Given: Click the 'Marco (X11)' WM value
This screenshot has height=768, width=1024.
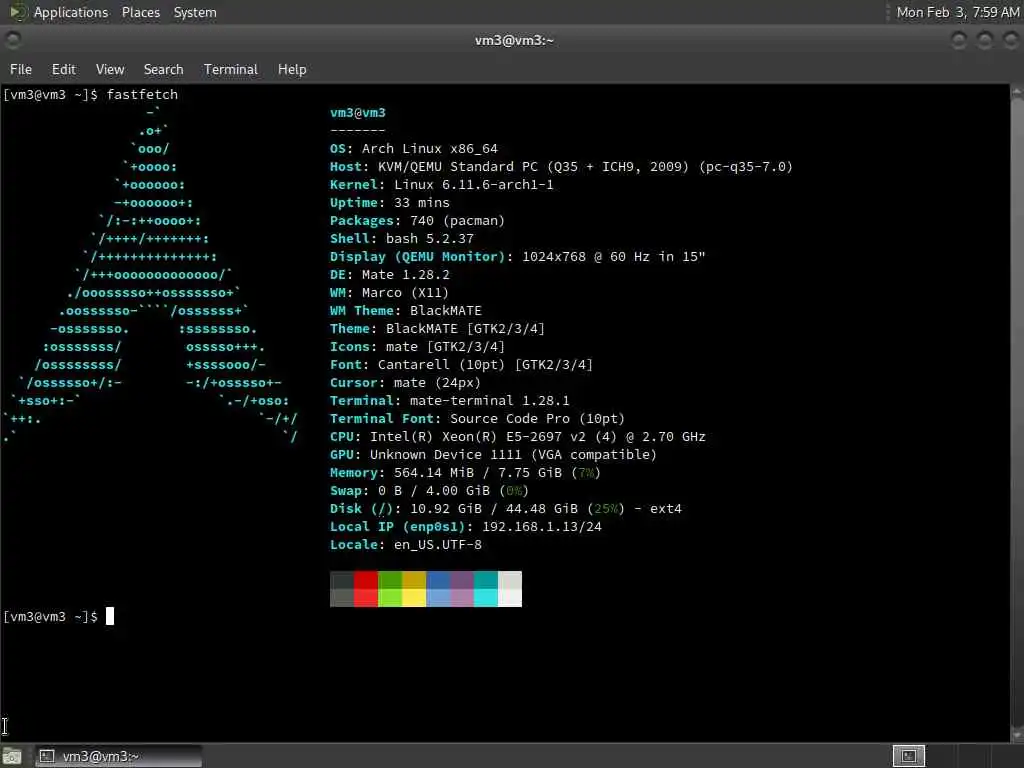Looking at the screenshot, I should [x=406, y=293].
